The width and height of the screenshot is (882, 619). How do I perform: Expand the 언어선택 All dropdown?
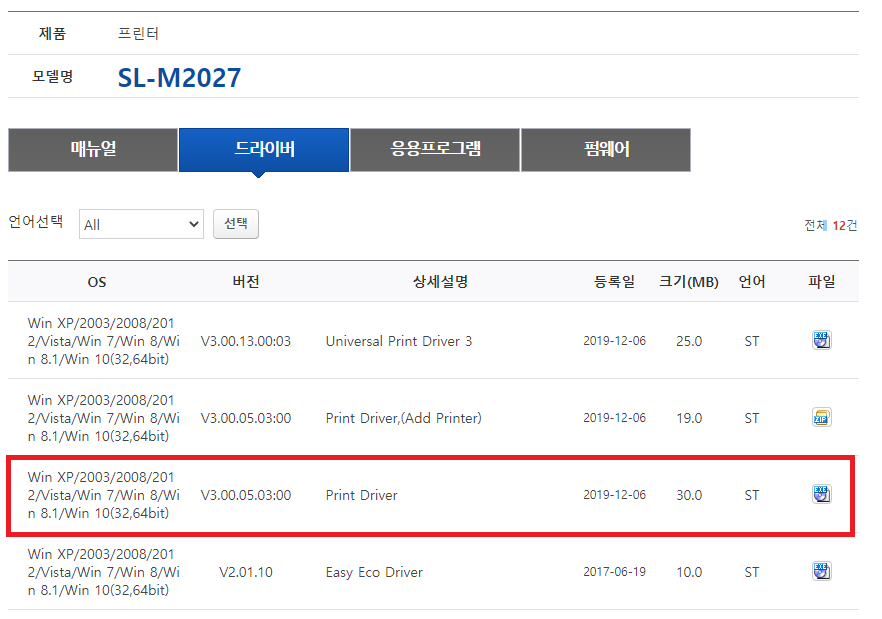[x=141, y=225]
